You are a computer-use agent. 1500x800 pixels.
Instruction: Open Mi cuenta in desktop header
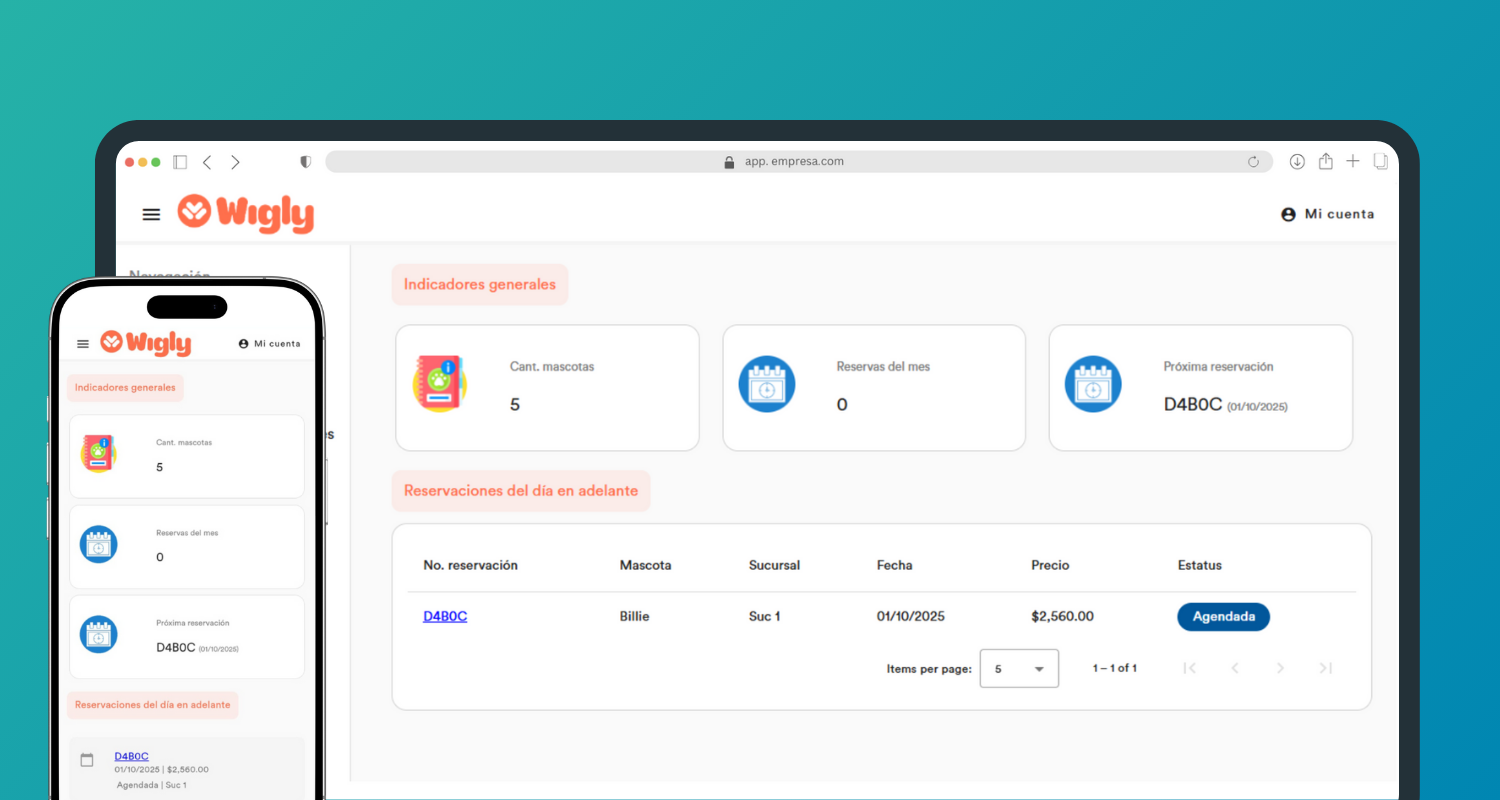point(1327,214)
